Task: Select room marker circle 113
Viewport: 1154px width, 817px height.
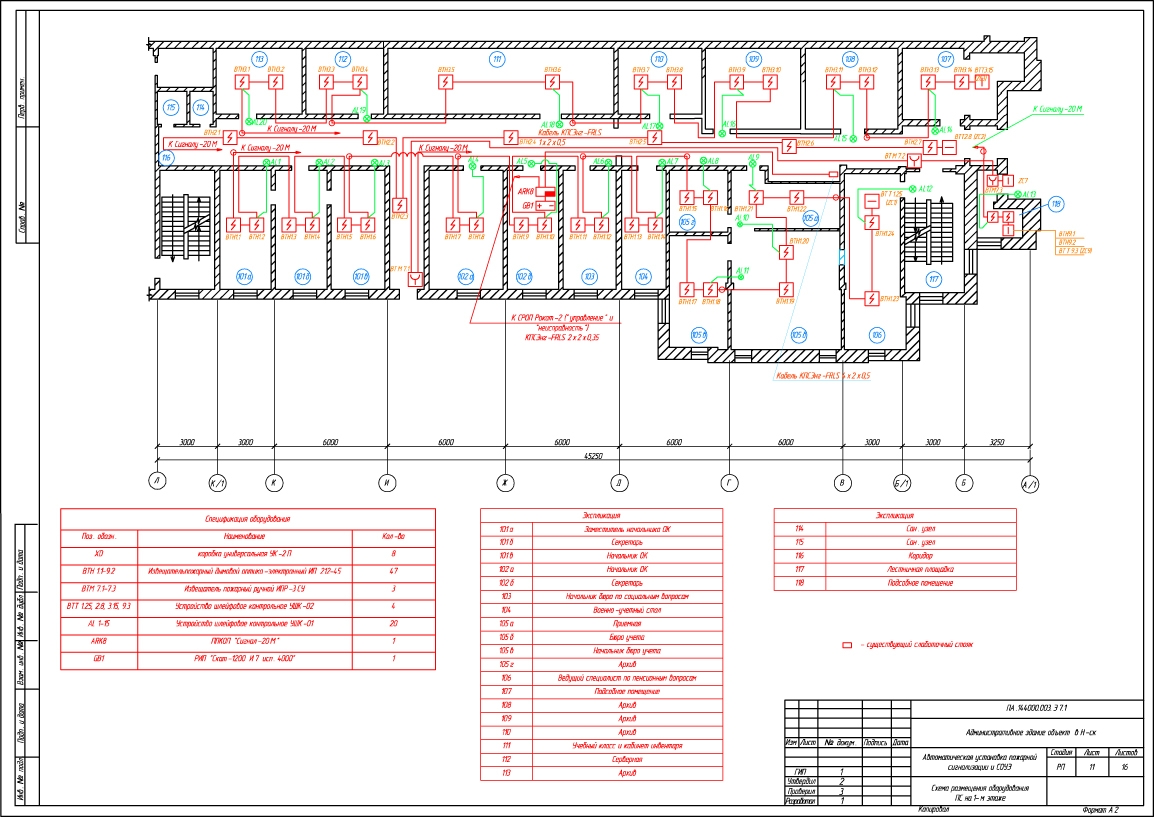Action: coord(259,59)
